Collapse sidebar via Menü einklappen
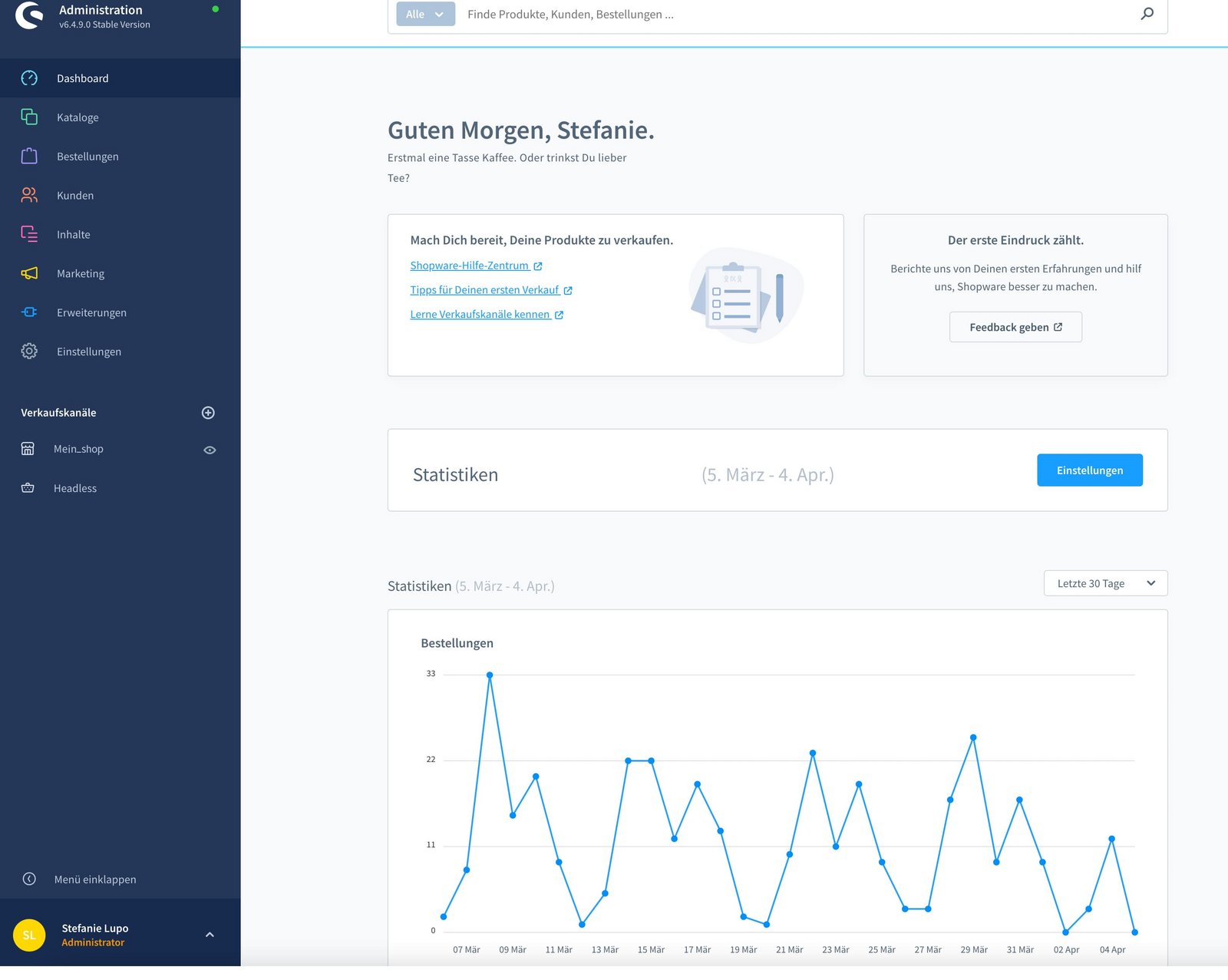Image resolution: width=1228 pixels, height=980 pixels. tap(95, 879)
